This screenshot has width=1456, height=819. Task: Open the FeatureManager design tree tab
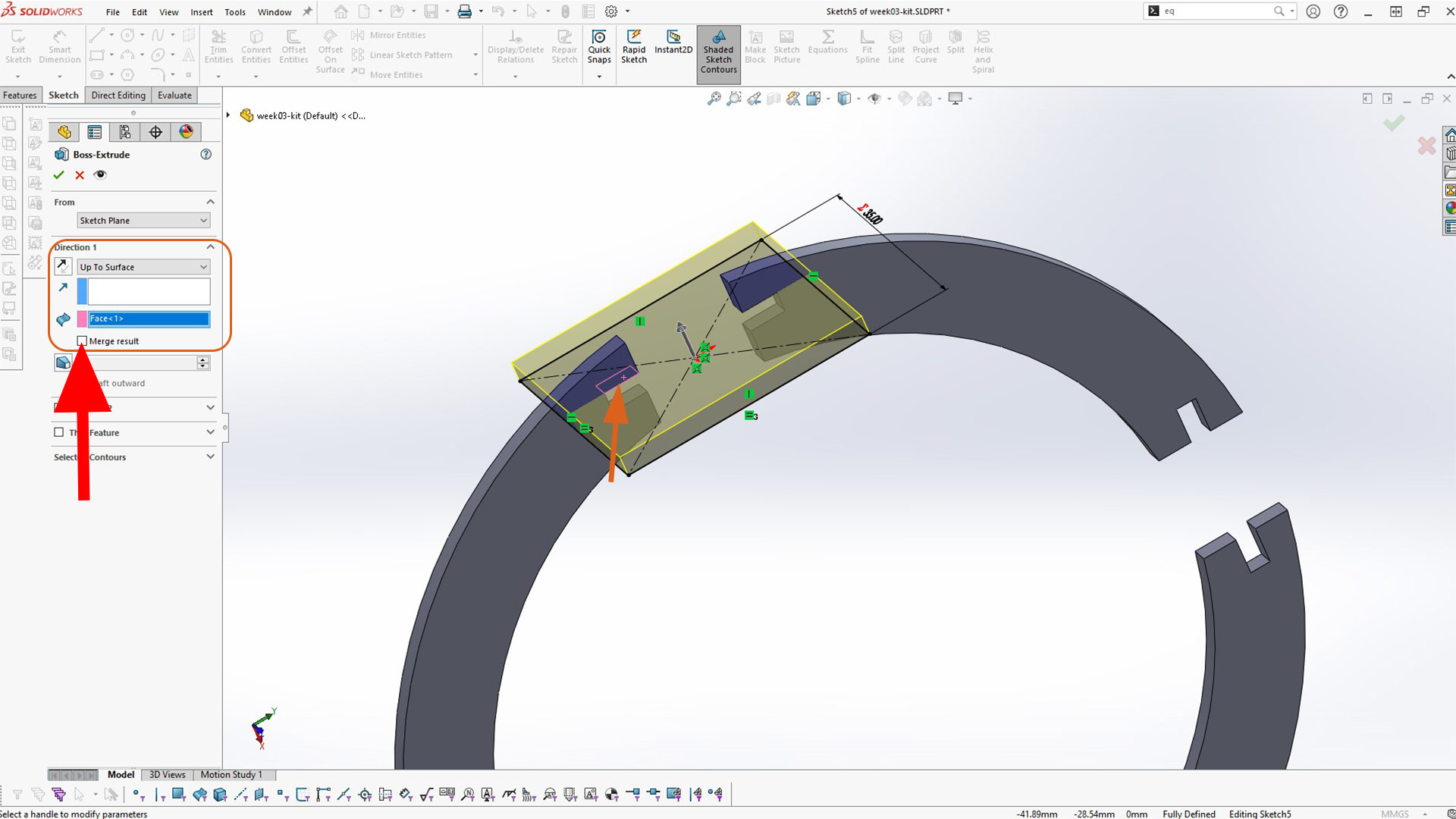point(64,132)
